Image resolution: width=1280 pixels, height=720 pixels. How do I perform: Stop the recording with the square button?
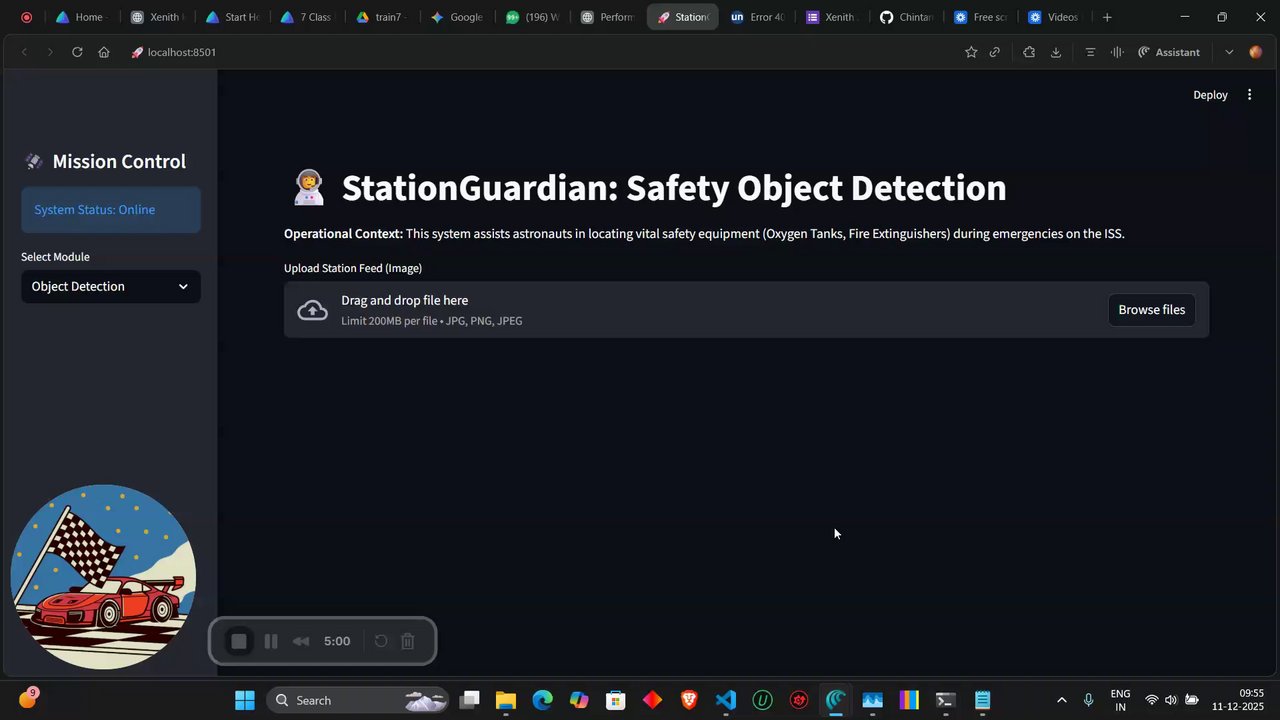pos(239,641)
